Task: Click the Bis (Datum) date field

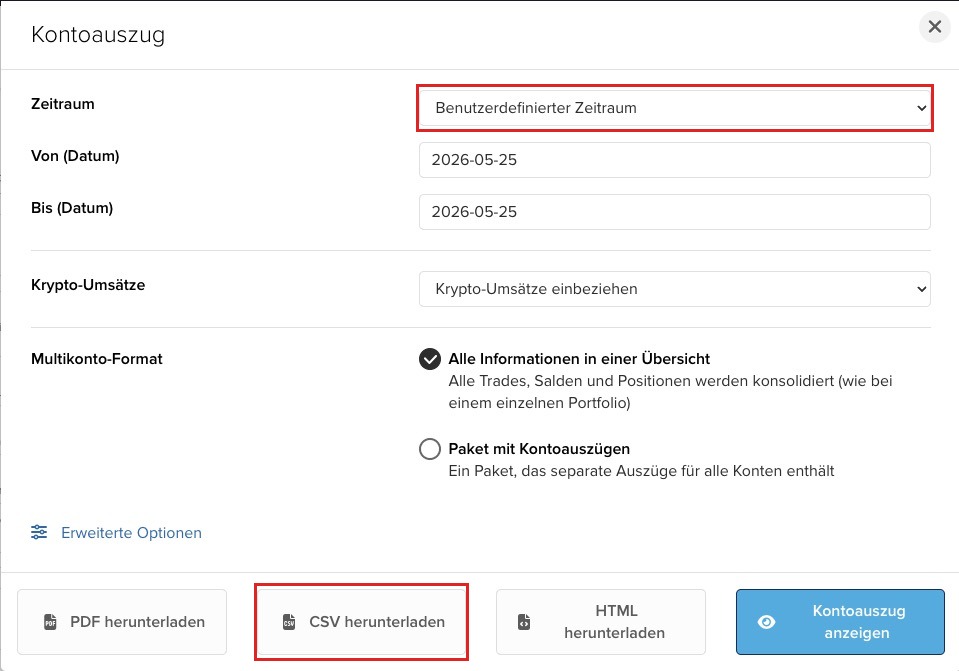Action: (675, 212)
